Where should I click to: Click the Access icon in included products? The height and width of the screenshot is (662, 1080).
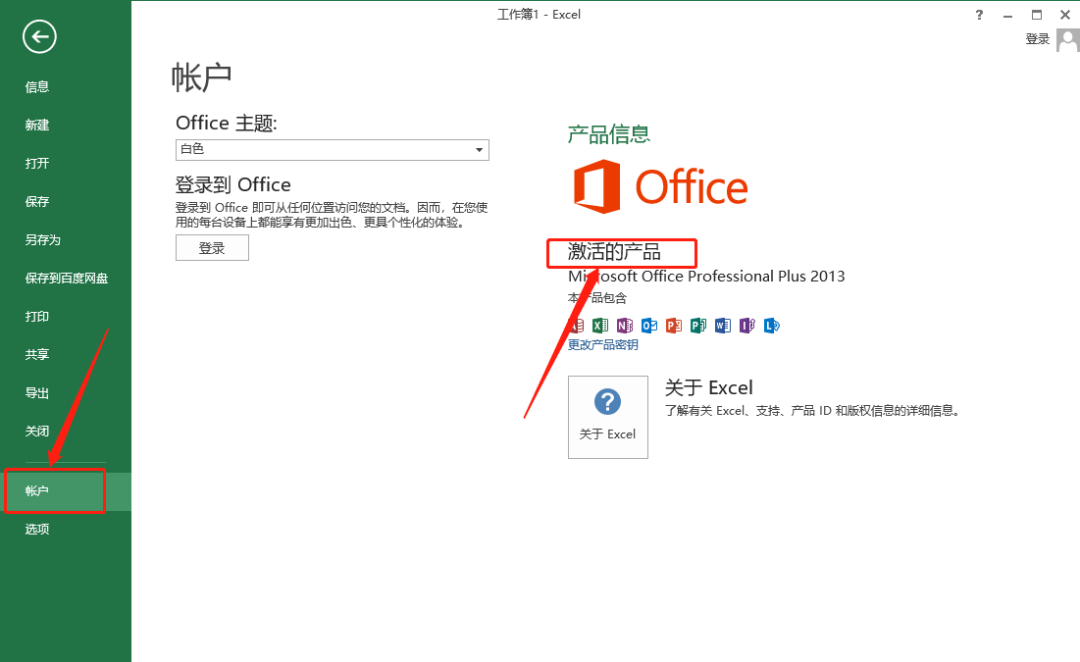pyautogui.click(x=576, y=325)
